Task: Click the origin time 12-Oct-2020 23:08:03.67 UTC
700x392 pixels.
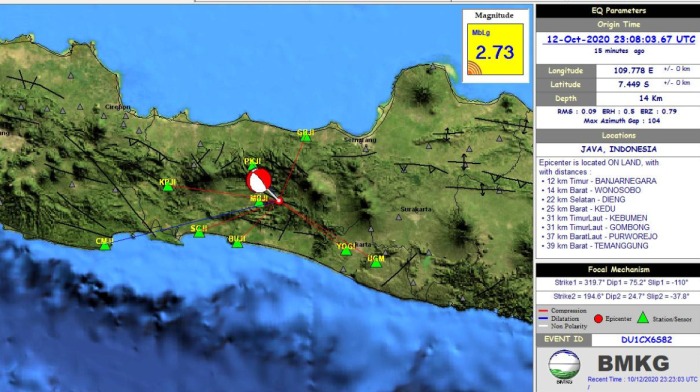Action: tap(621, 39)
